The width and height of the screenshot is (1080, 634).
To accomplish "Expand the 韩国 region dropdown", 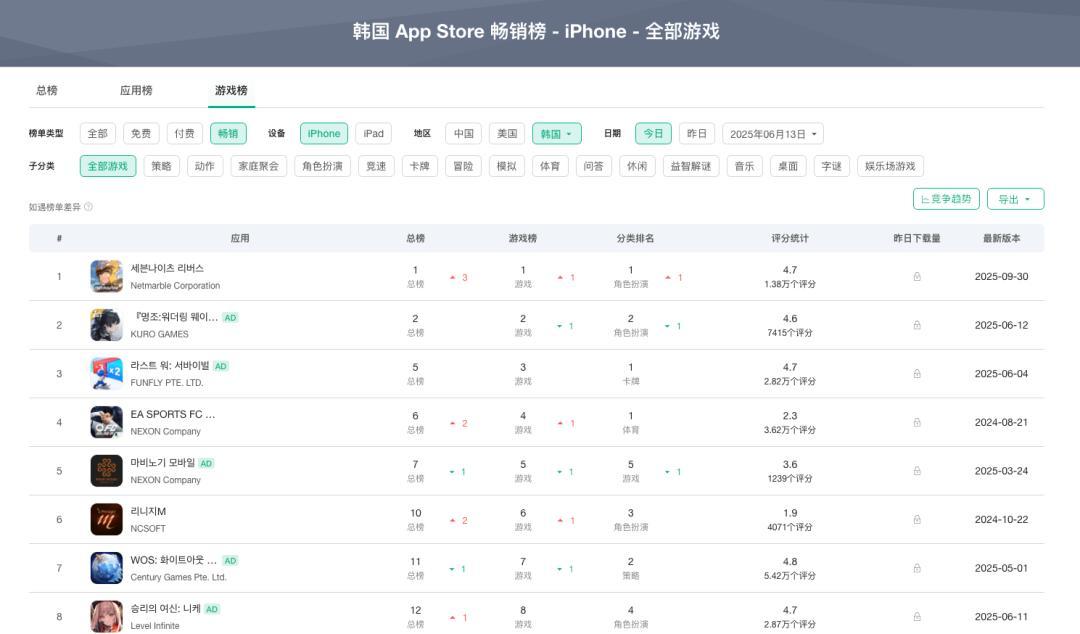I will (x=556, y=133).
